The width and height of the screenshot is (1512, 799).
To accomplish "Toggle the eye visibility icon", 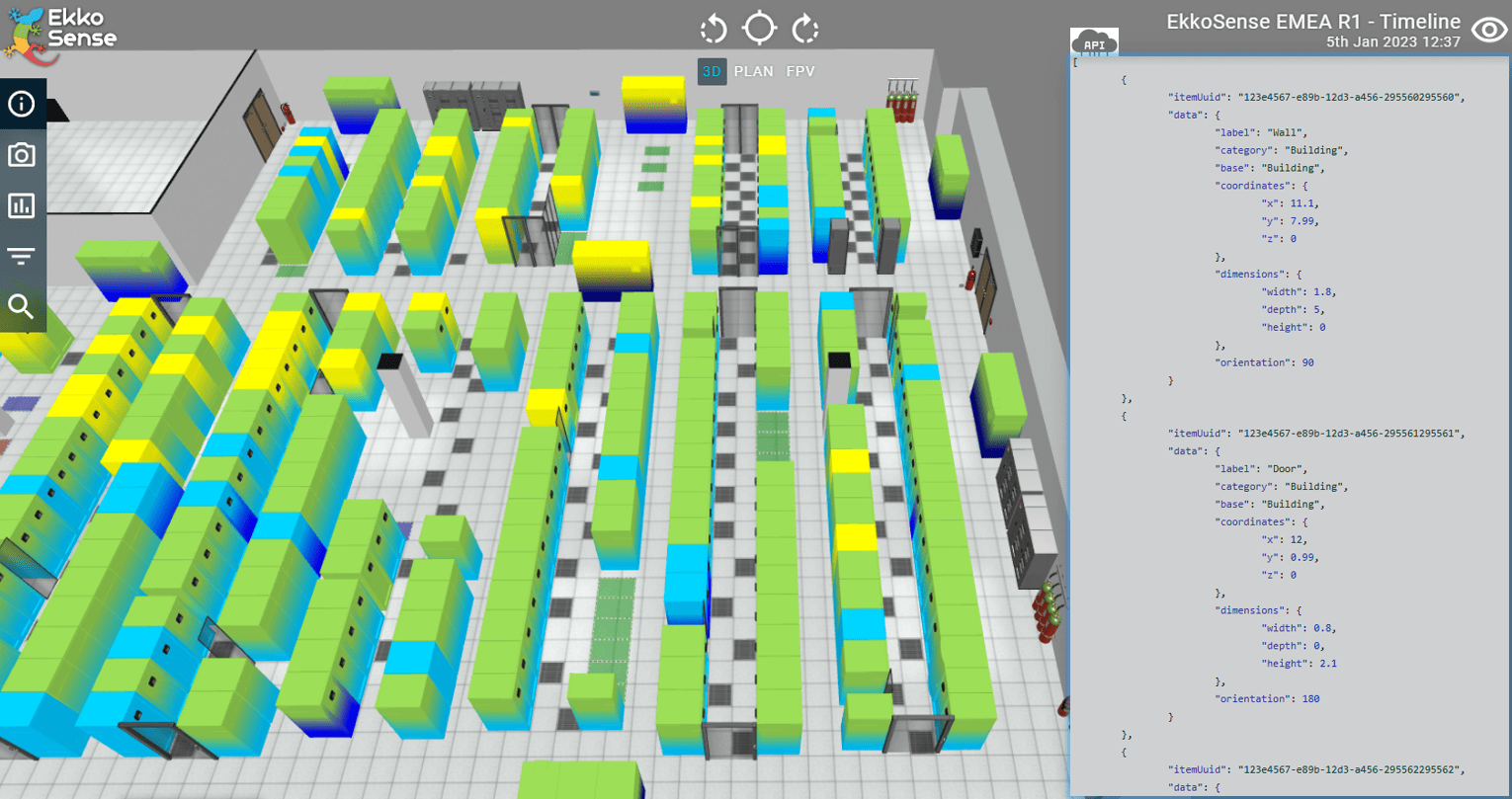I will (1489, 30).
